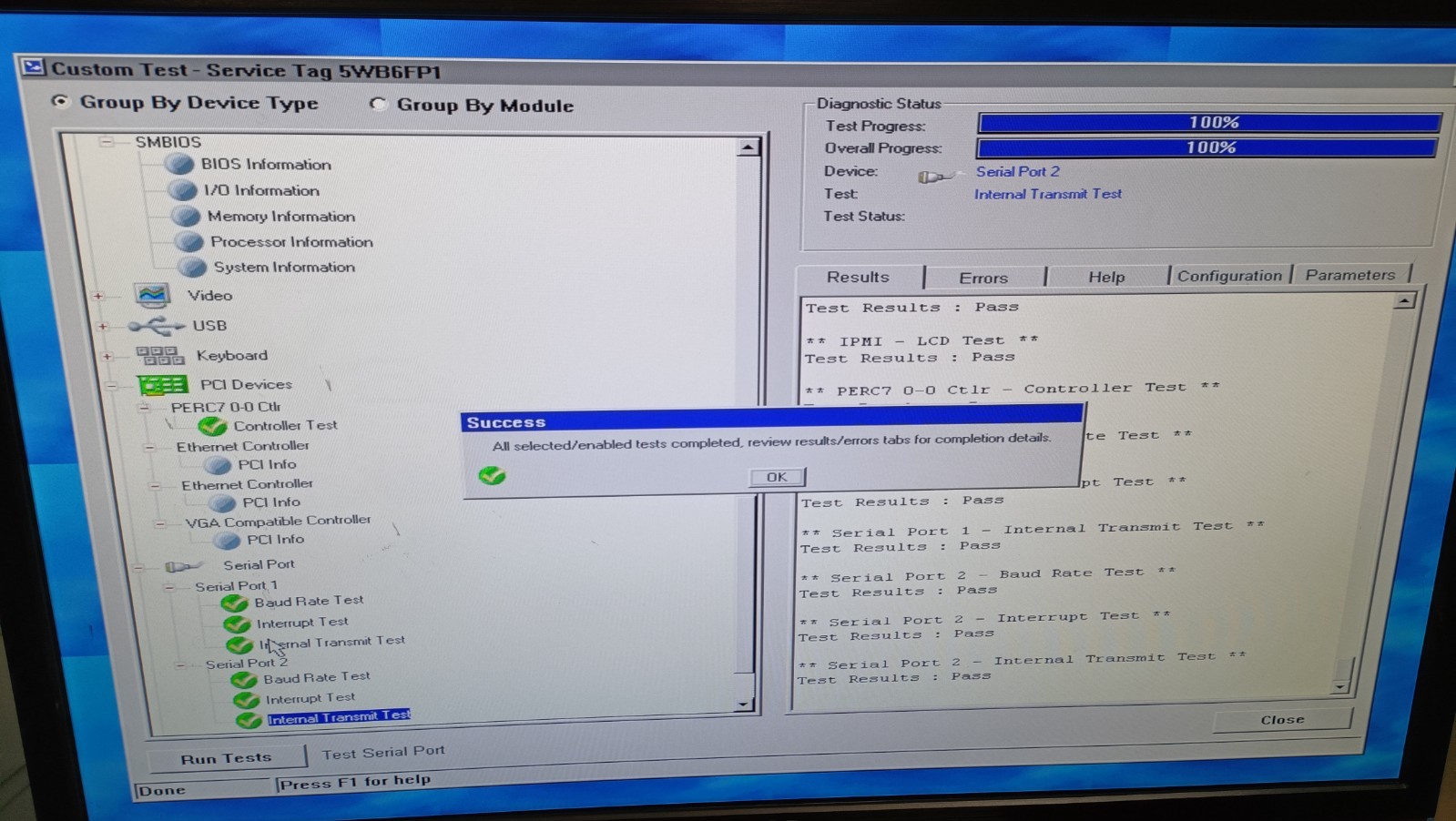Click the Processor Information globe icon
The image size is (1456, 821).
188,241
